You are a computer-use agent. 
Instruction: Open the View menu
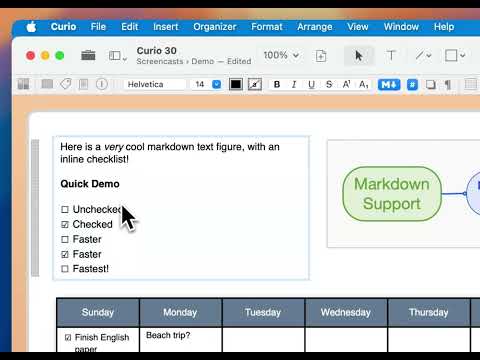tap(358, 27)
